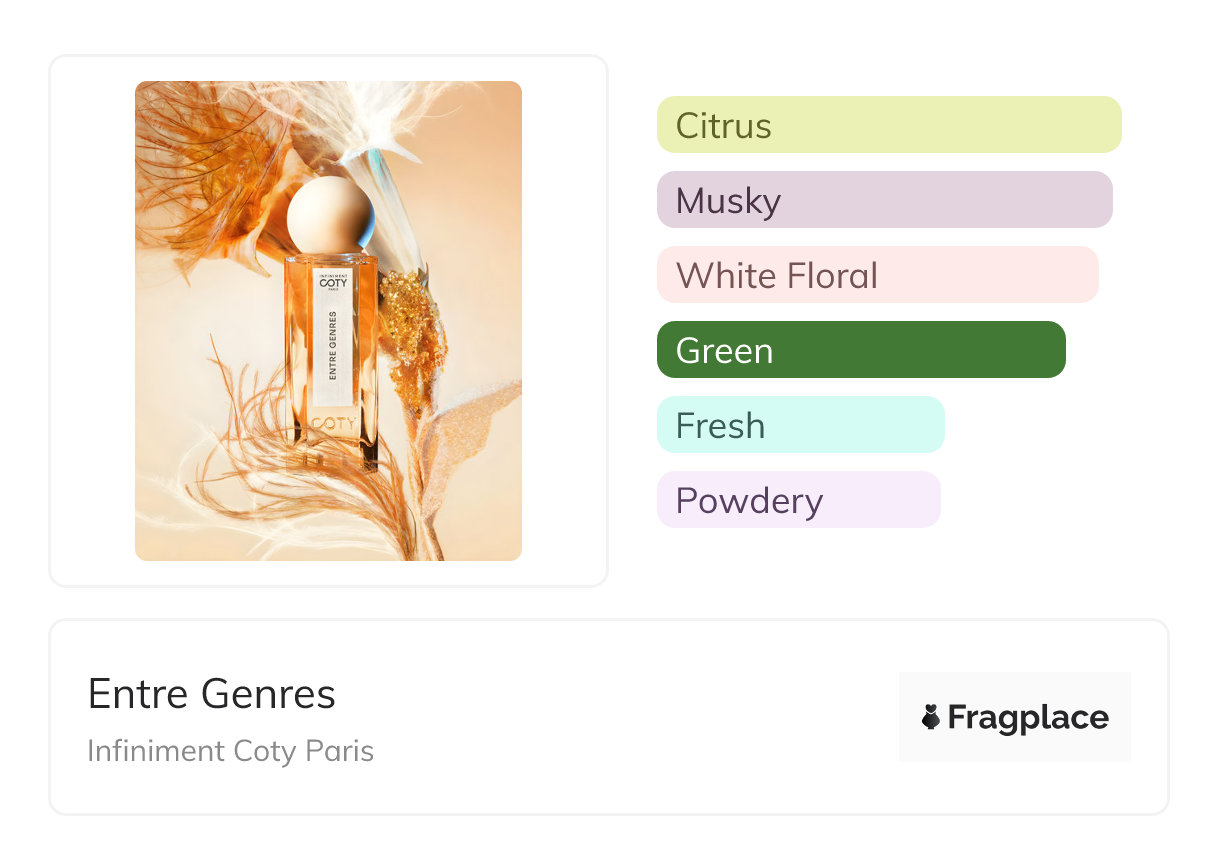This screenshot has height=864, width=1218.
Task: Click the vertical Entre Genres bottle label
Action: (x=331, y=345)
